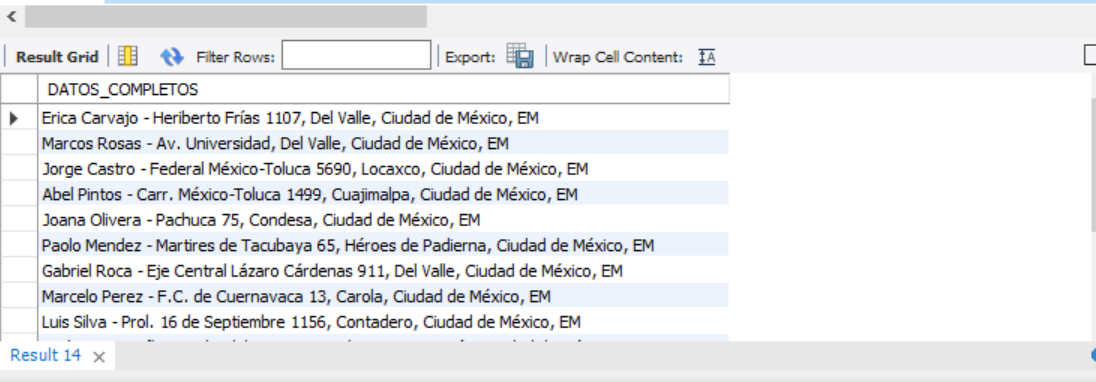Viewport: 1096px width, 382px height.
Task: Select the Marcos Rosas row
Action: tap(383, 143)
